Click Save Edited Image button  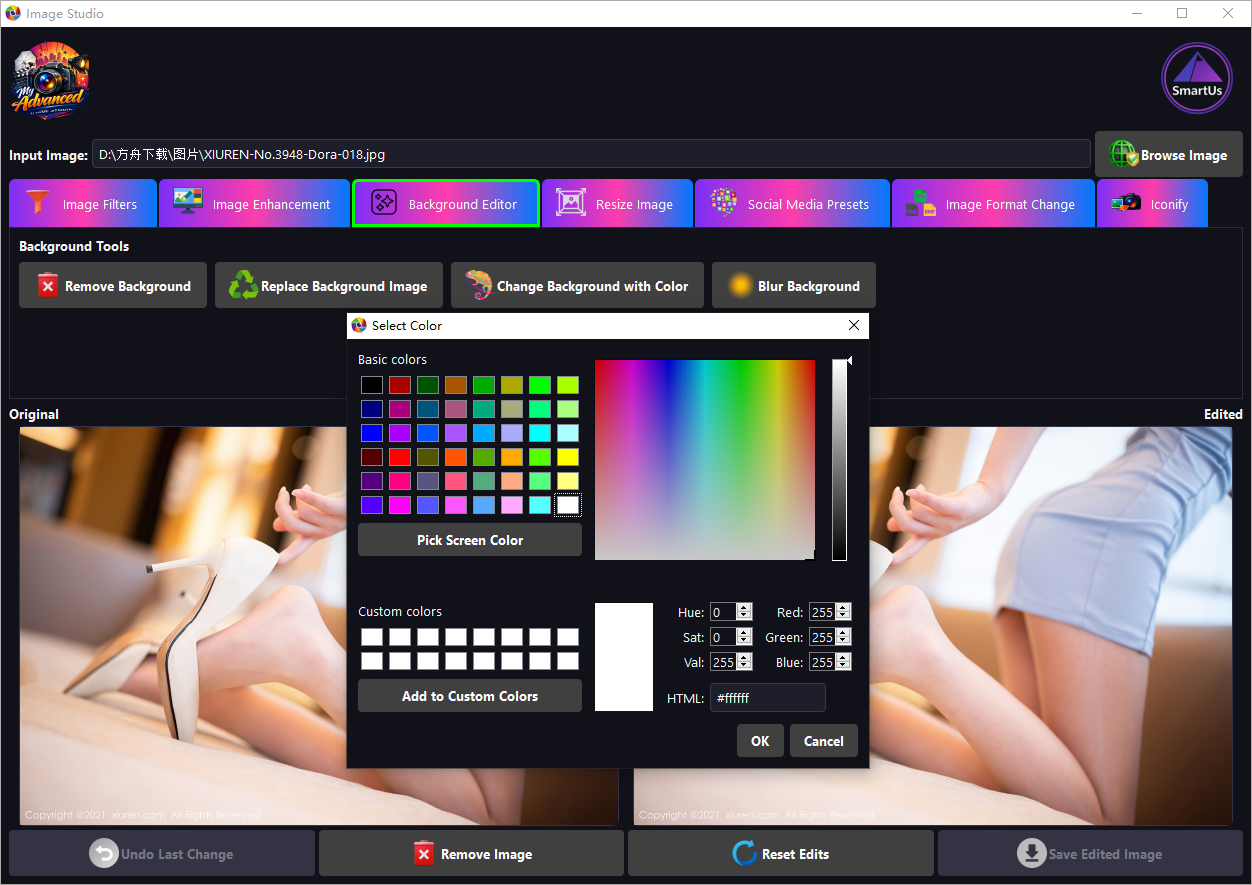(1090, 854)
